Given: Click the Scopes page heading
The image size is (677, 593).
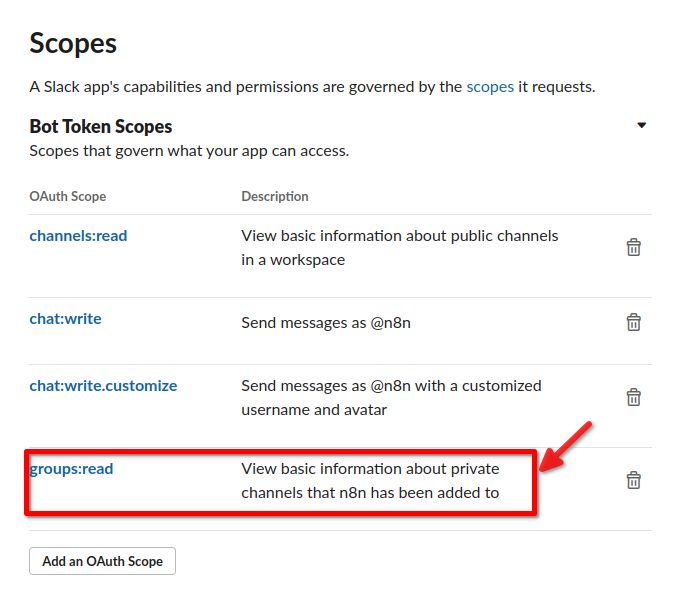Looking at the screenshot, I should (x=73, y=43).
